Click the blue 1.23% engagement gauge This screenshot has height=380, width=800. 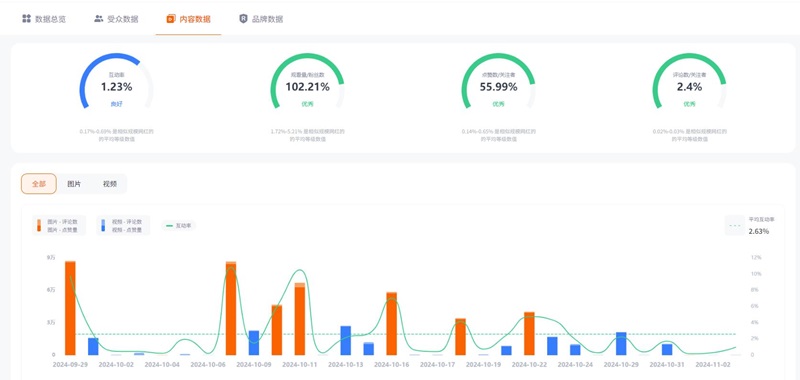click(116, 82)
